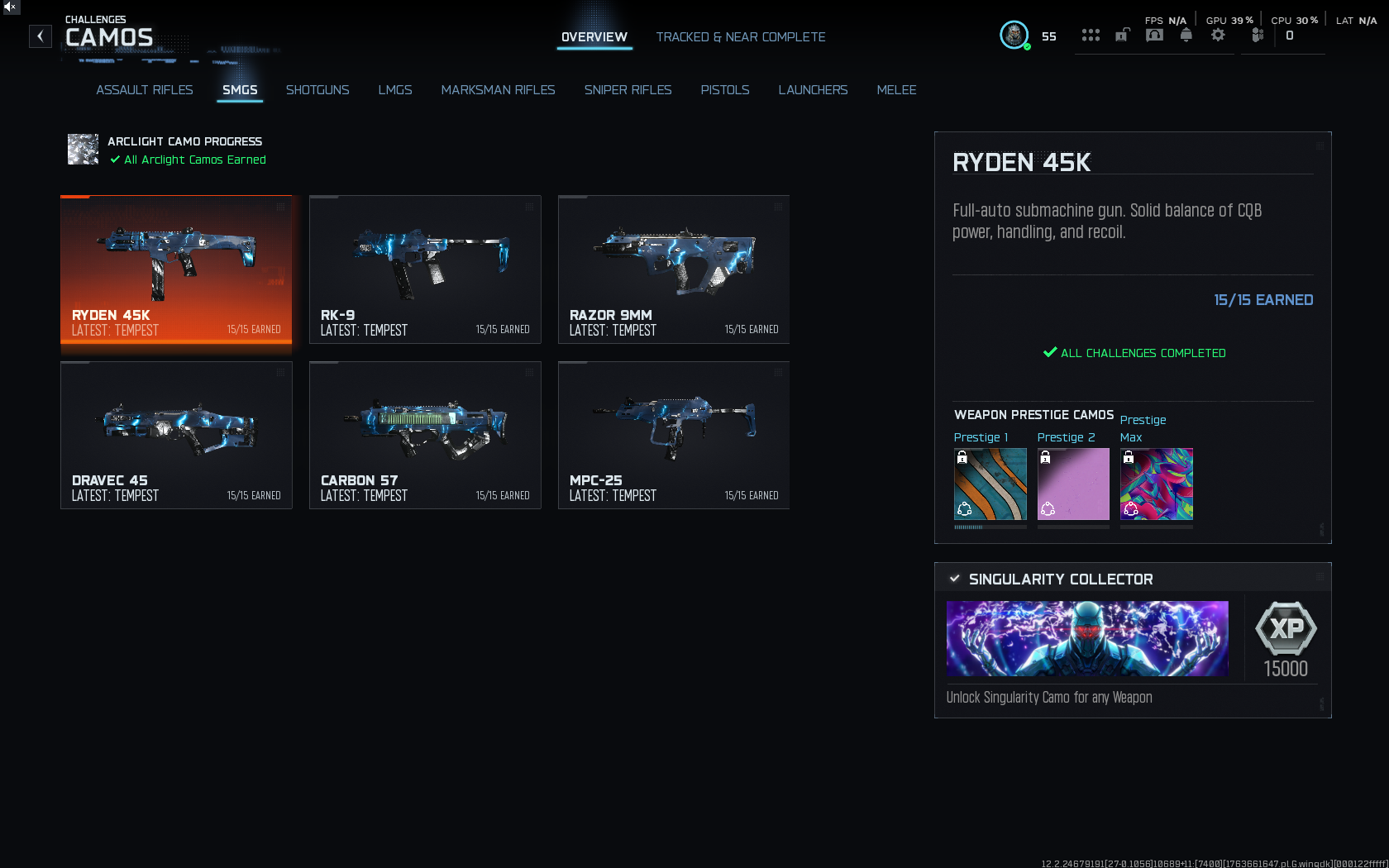Select Melee category
This screenshot has height=868, width=1389.
pyautogui.click(x=897, y=90)
